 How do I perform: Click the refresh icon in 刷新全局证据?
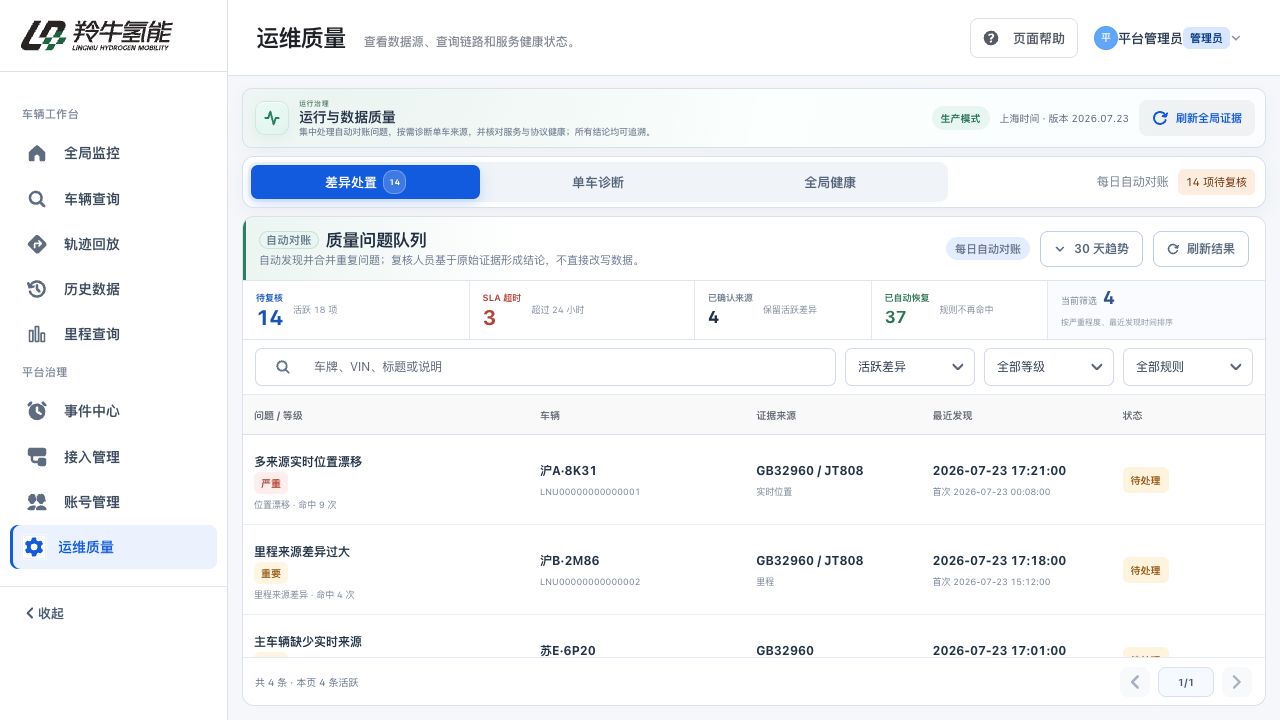pos(1160,118)
